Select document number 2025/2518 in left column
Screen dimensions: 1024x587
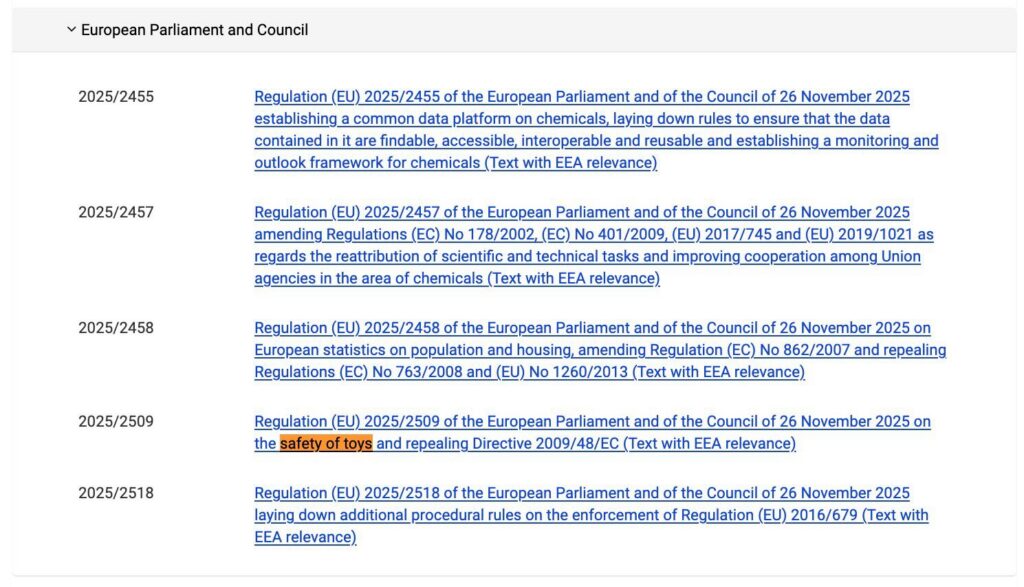pos(116,493)
